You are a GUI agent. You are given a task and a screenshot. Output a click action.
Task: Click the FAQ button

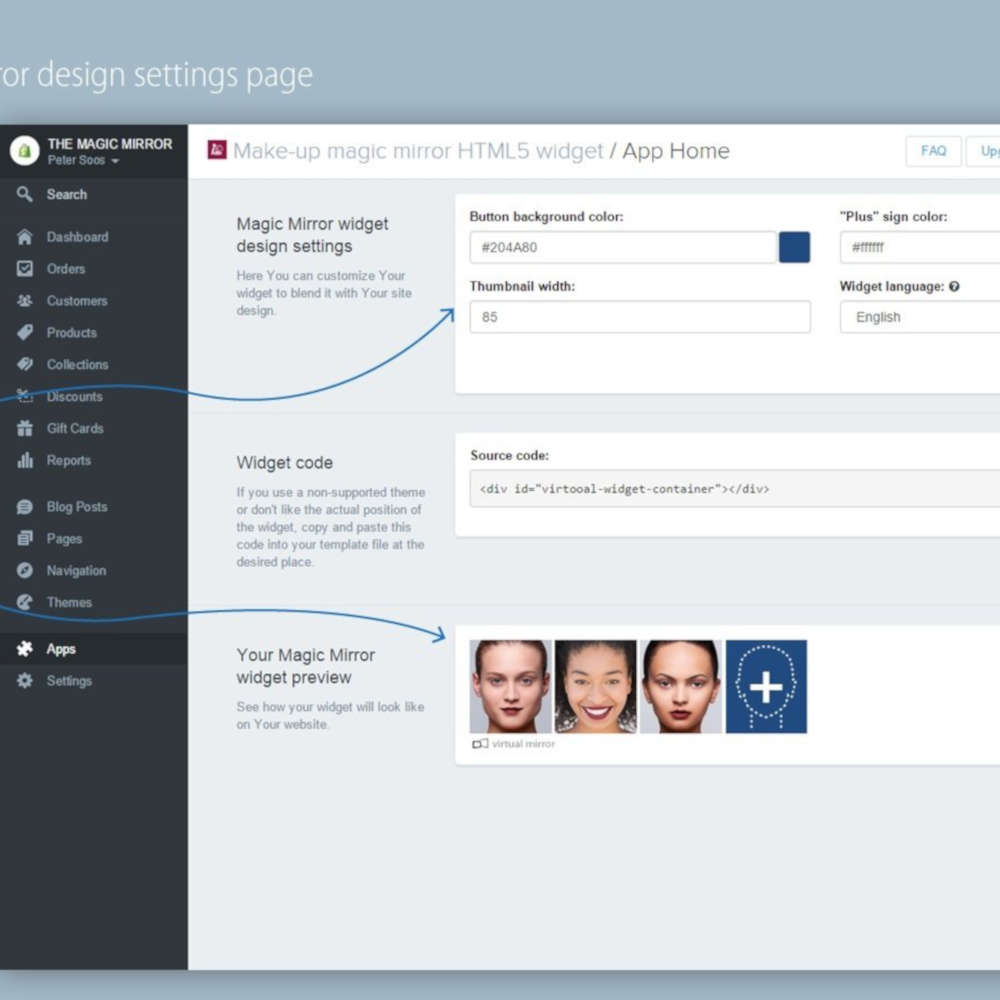click(933, 151)
